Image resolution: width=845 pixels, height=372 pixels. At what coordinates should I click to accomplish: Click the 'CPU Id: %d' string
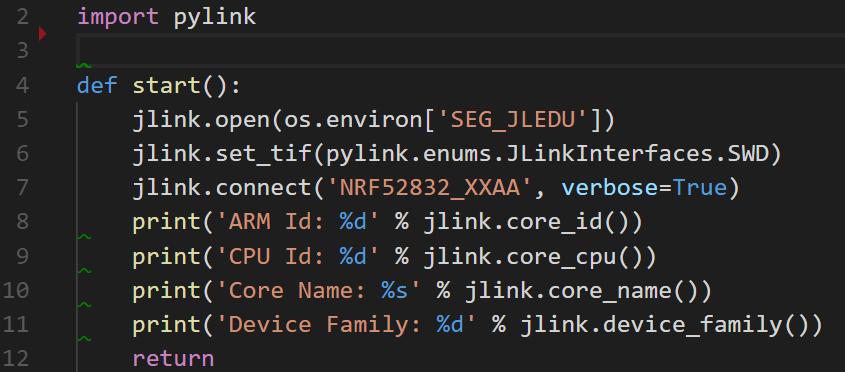click(298, 256)
